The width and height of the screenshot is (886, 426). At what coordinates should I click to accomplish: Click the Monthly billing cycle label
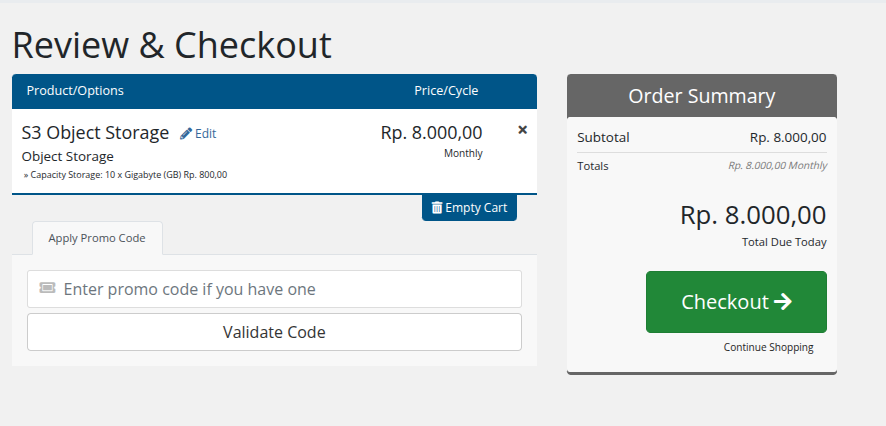click(463, 154)
